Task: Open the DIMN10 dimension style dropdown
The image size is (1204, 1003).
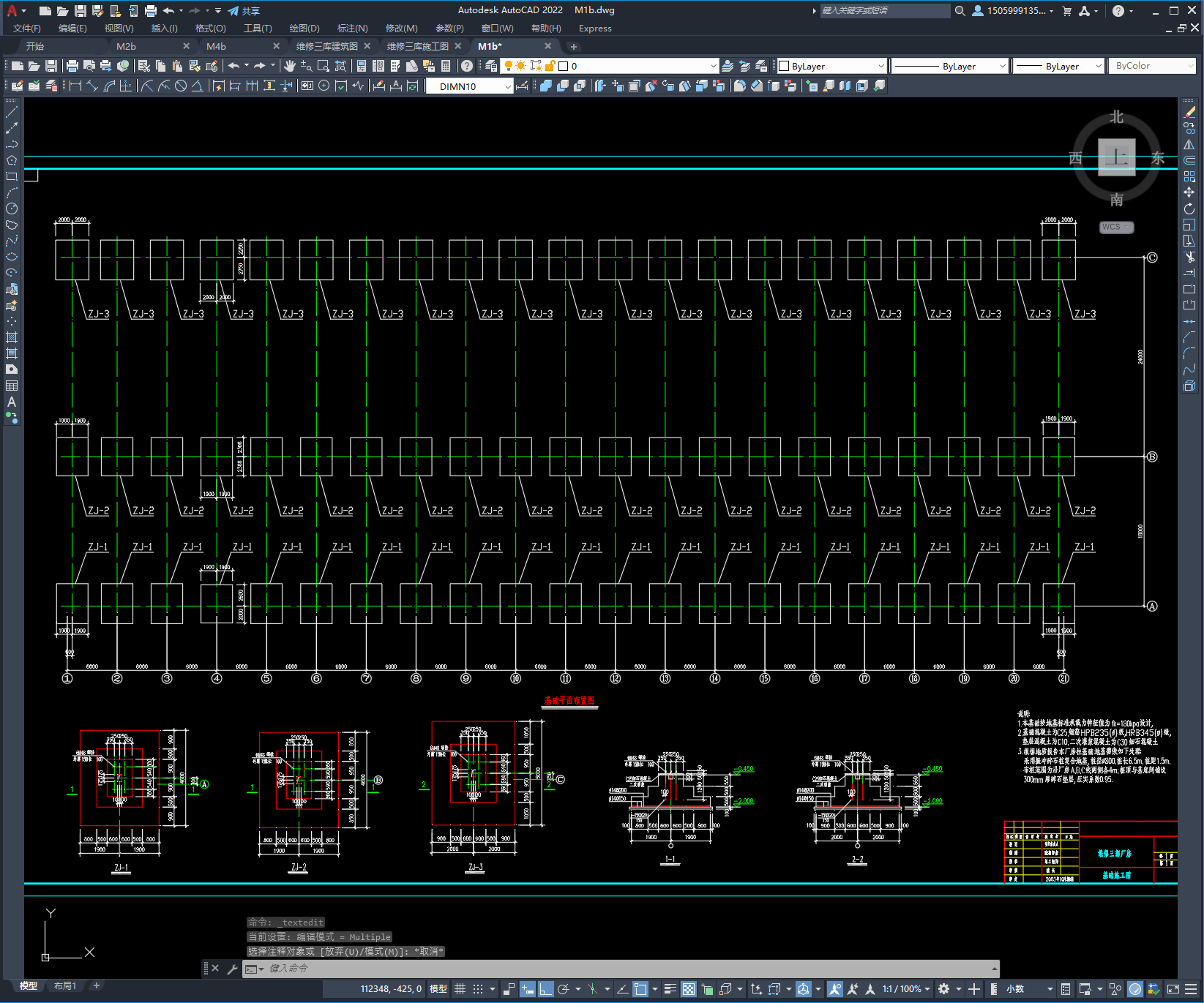Action: [x=469, y=86]
